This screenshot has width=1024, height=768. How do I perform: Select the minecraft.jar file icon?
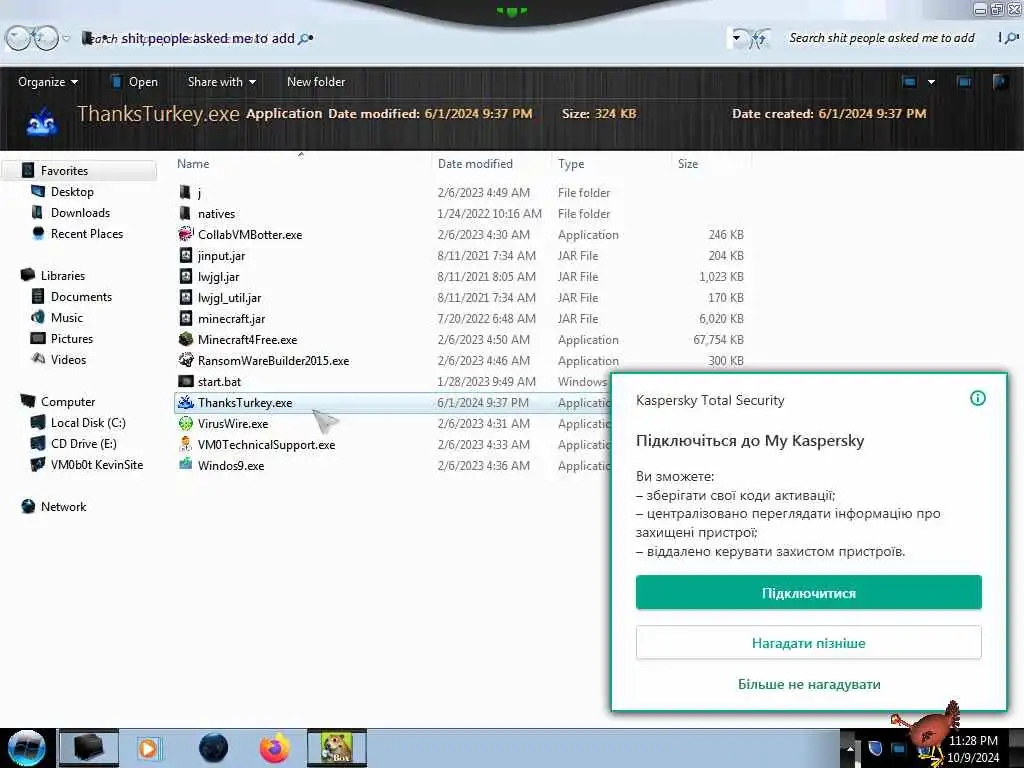(186, 318)
